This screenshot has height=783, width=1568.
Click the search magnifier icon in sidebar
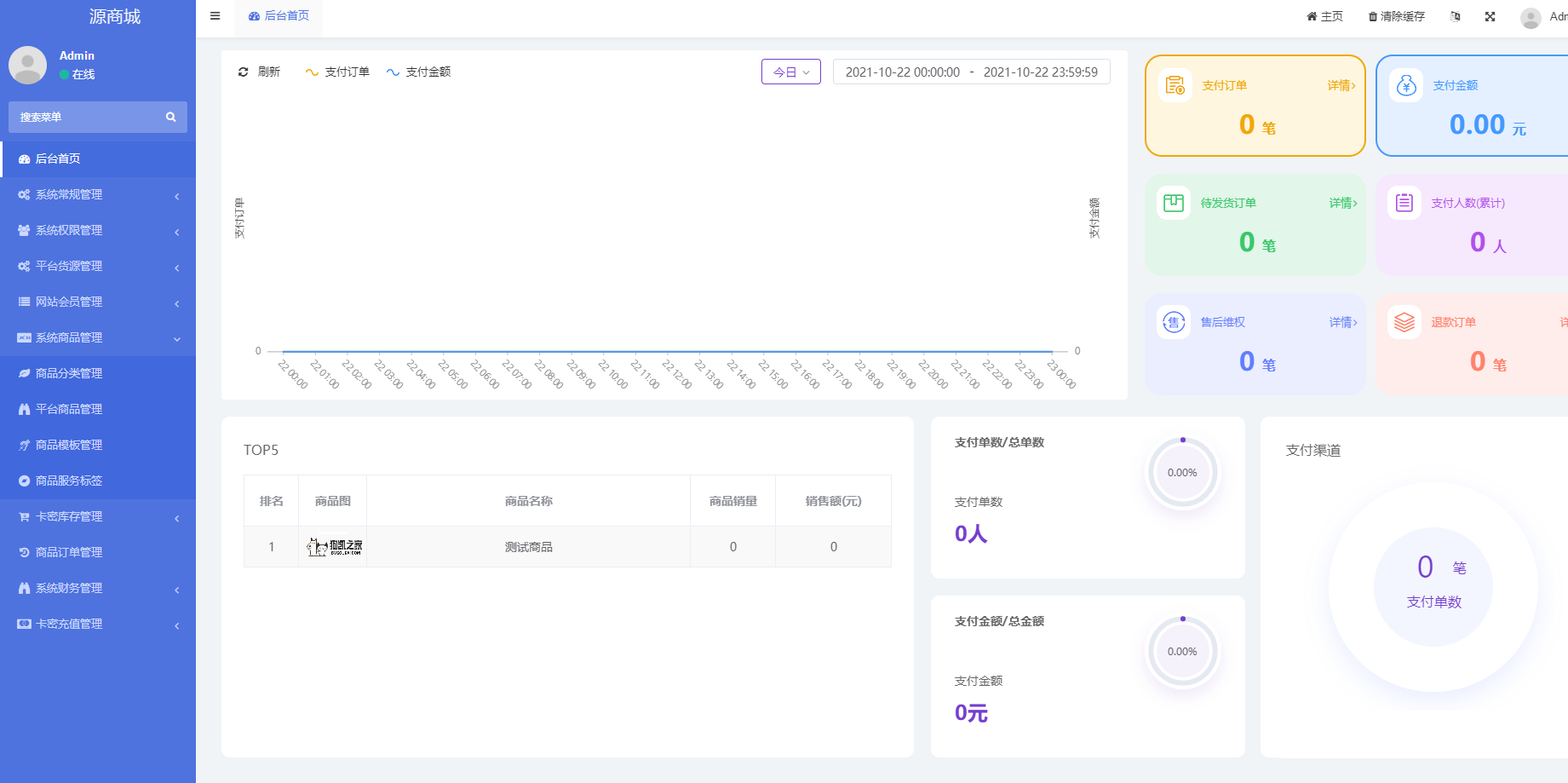click(171, 118)
